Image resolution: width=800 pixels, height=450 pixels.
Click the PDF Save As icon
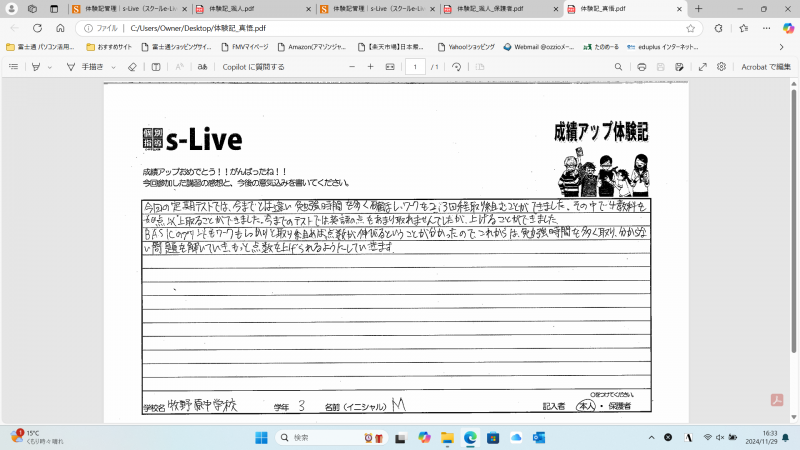tap(679, 67)
